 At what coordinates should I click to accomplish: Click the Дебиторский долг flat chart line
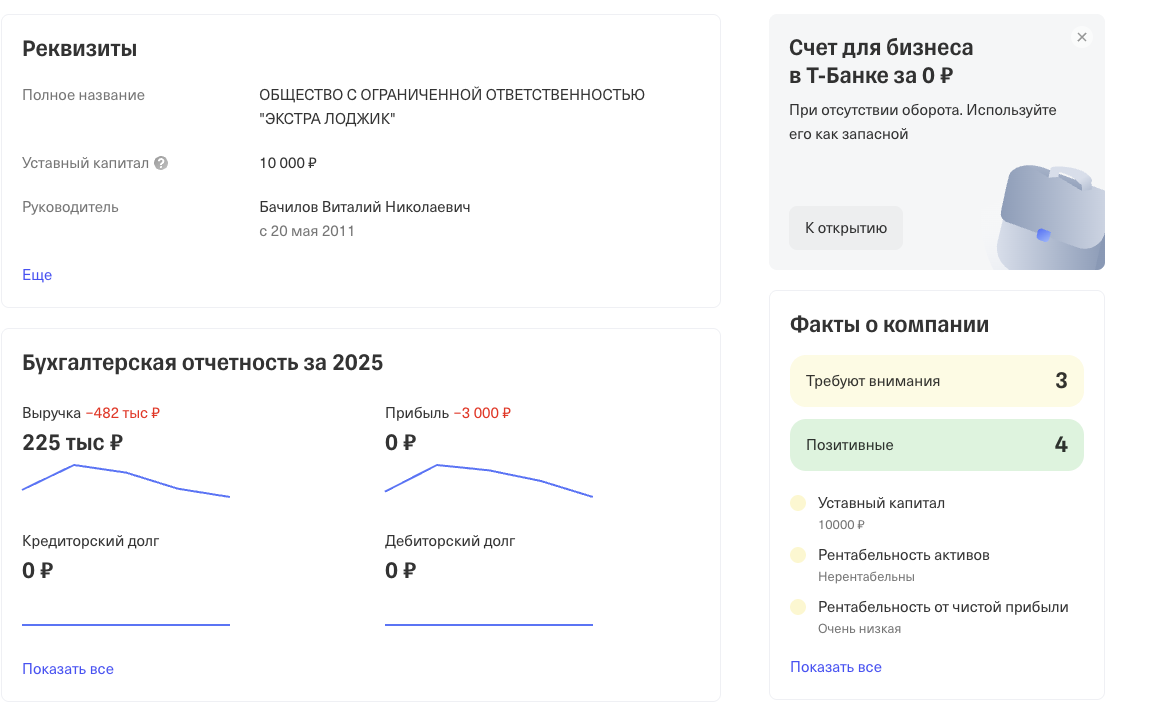click(489, 625)
